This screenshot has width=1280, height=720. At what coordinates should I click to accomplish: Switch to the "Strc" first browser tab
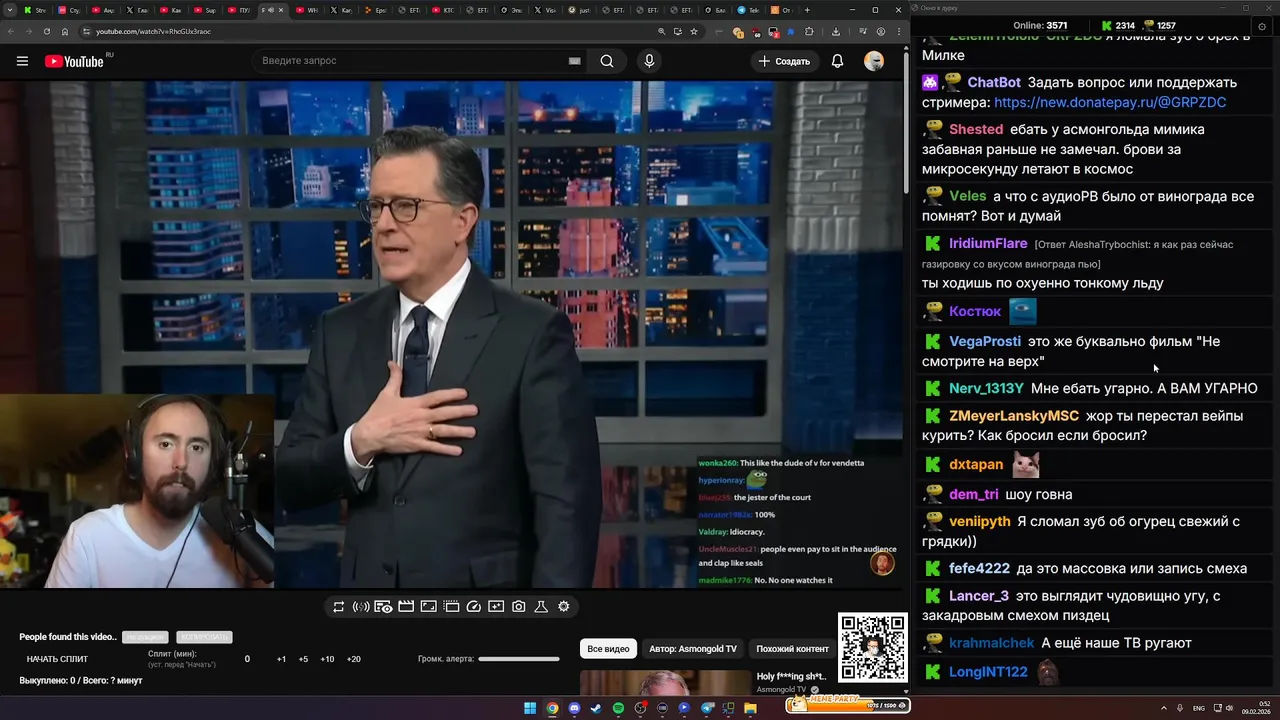point(36,10)
